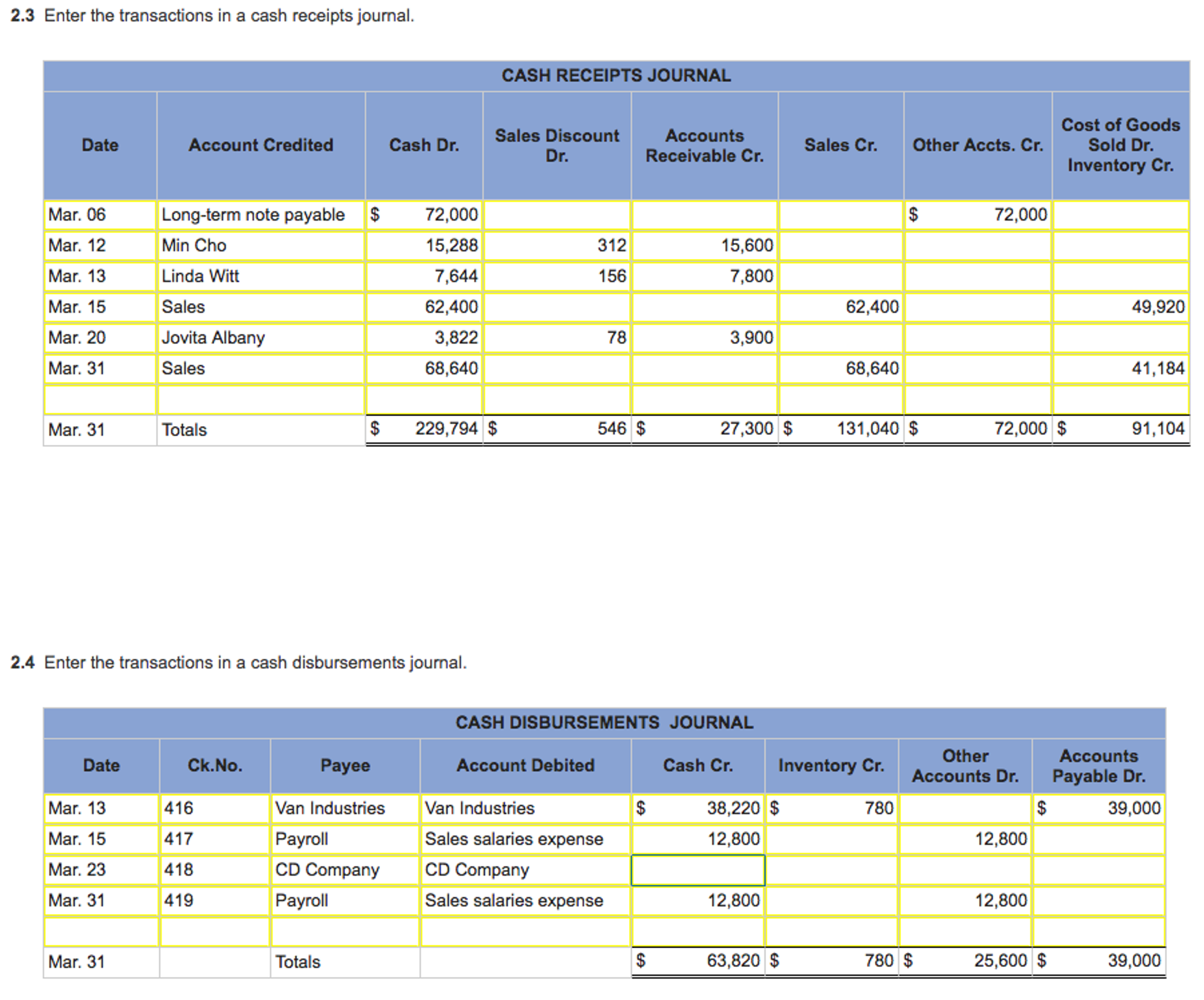Click check number 417 cell
The height and width of the screenshot is (1000, 1204).
point(215,839)
